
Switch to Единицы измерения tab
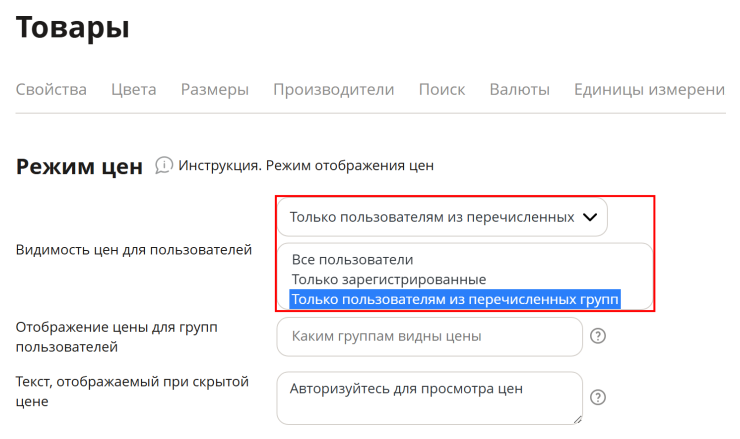click(649, 89)
